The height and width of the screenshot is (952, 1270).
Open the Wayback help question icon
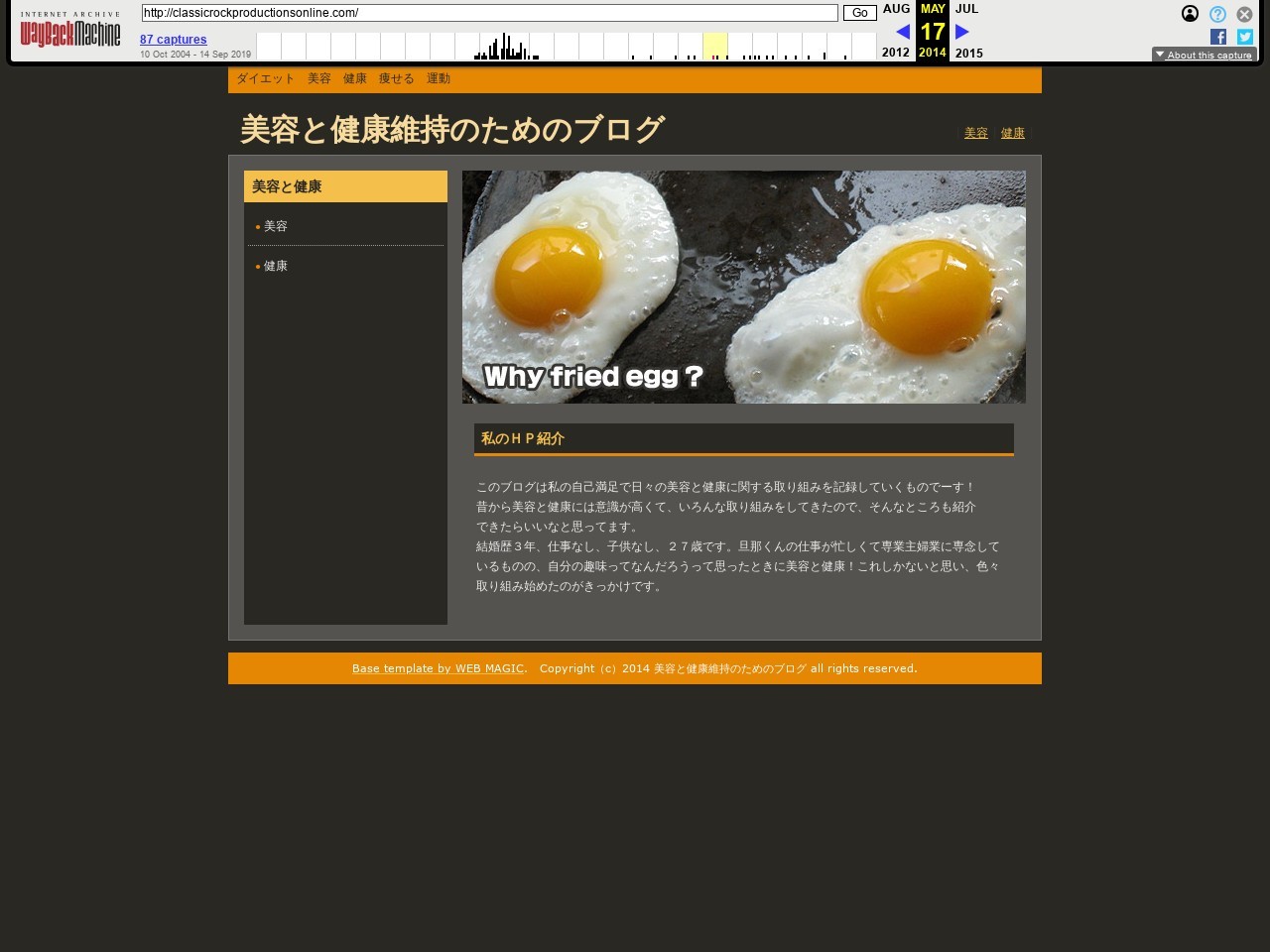(1217, 14)
